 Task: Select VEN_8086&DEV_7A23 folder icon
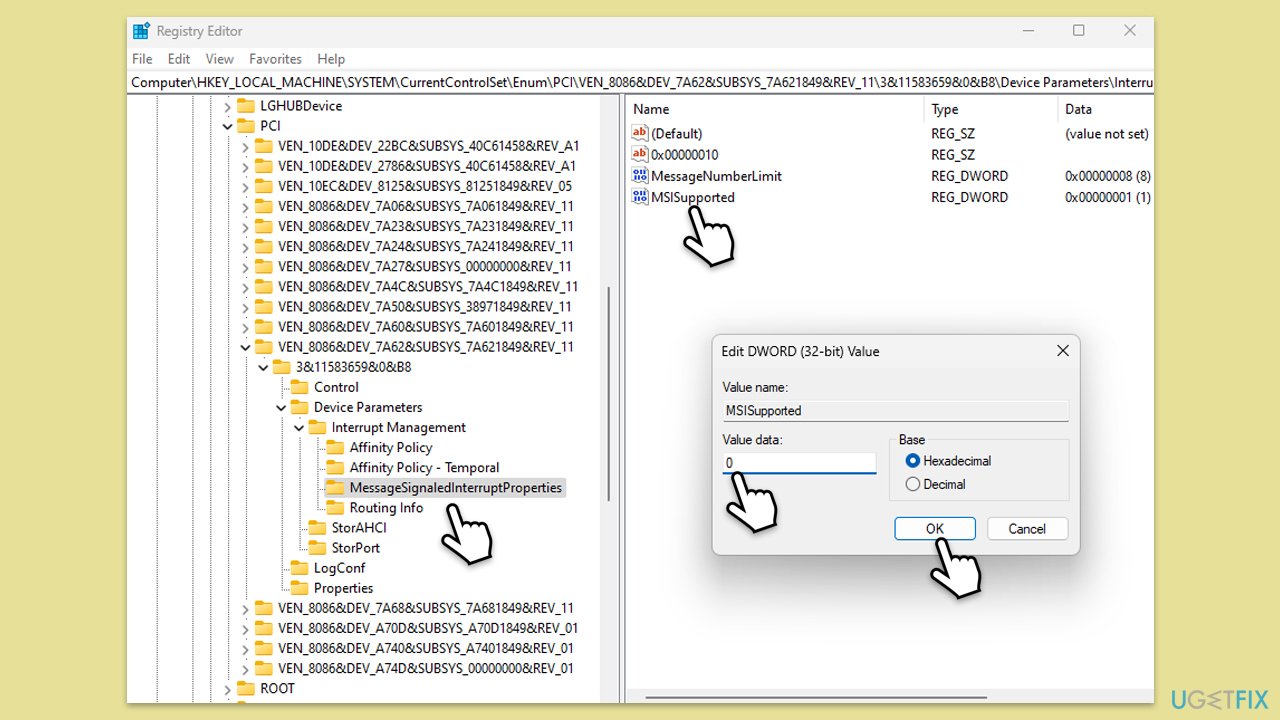click(264, 226)
